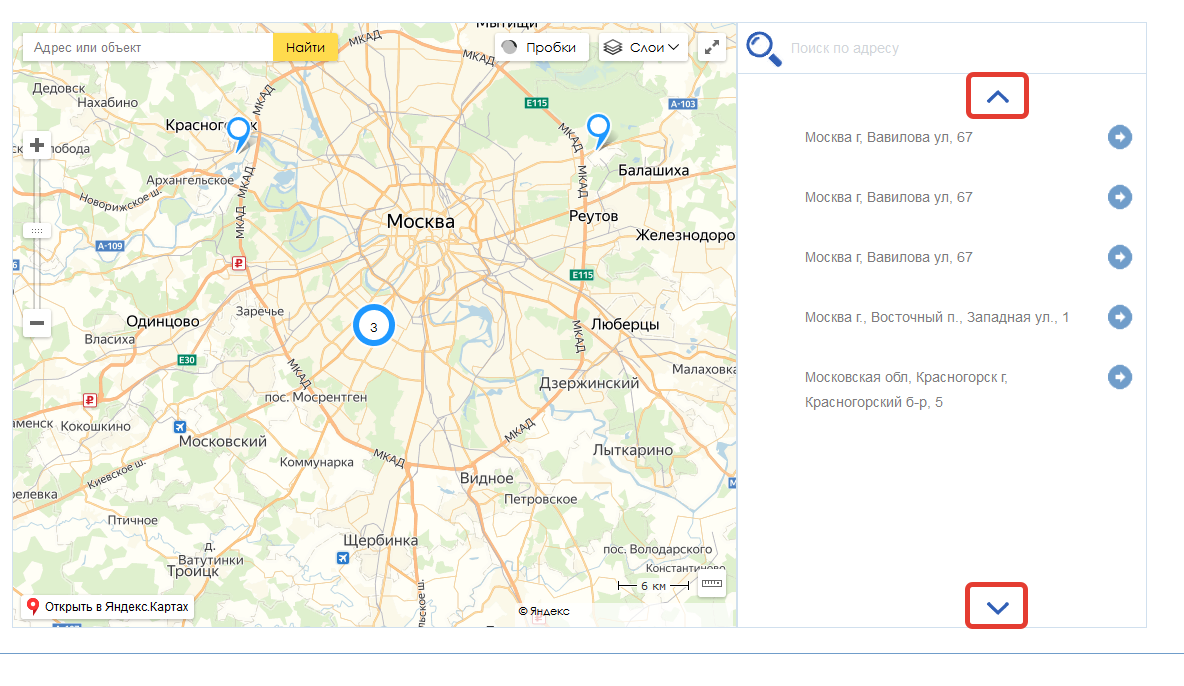Click arrow next to Красногорский б-р, 5 address
Screen dimensions: 1184x686
[x=1120, y=377]
